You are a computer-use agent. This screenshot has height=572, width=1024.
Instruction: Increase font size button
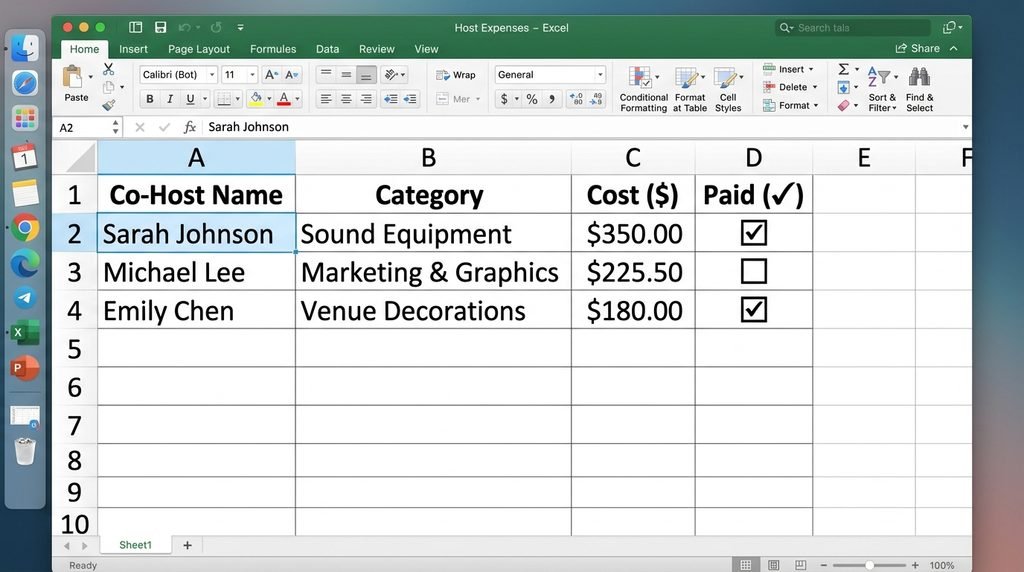pos(271,74)
